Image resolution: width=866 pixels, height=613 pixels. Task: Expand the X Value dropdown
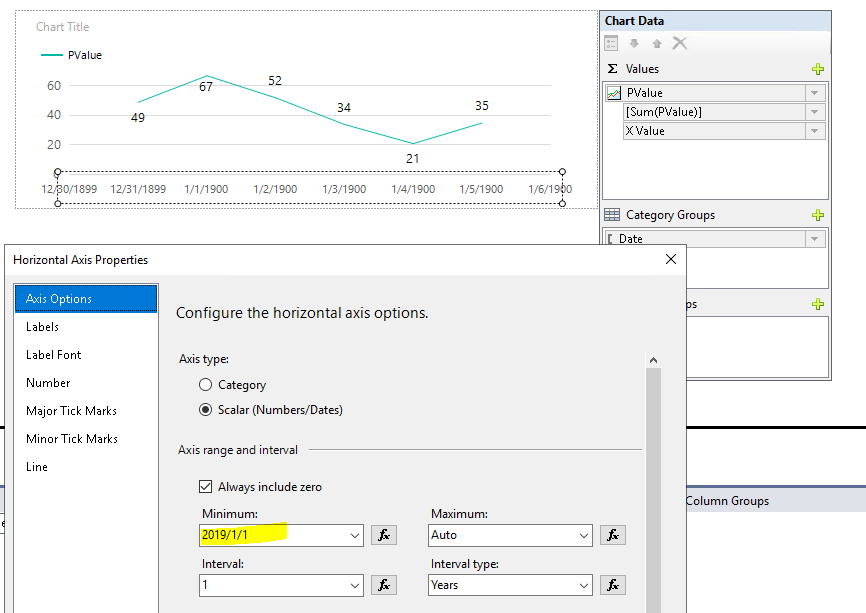(815, 131)
